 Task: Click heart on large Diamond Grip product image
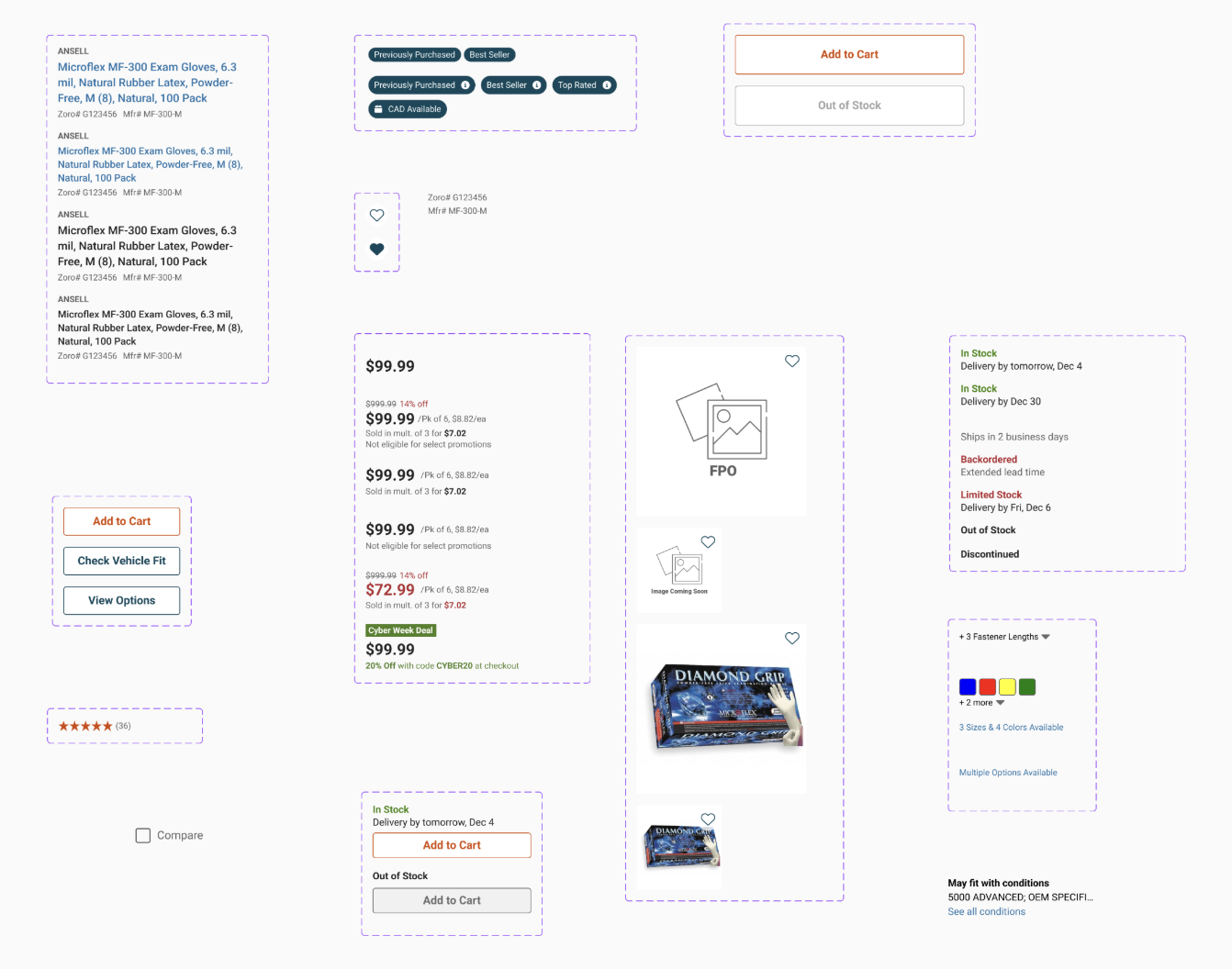[792, 639]
